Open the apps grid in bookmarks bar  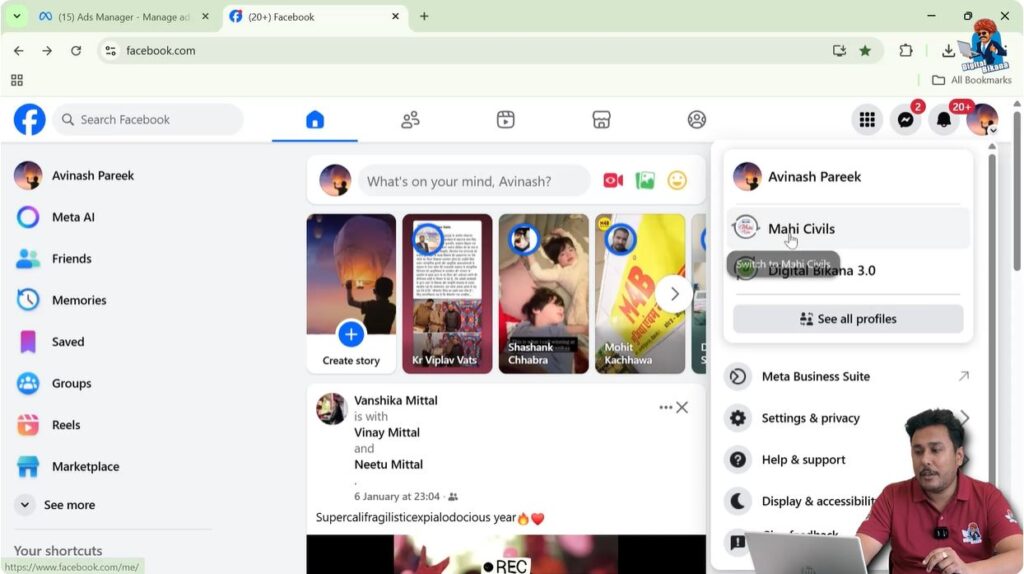17,80
